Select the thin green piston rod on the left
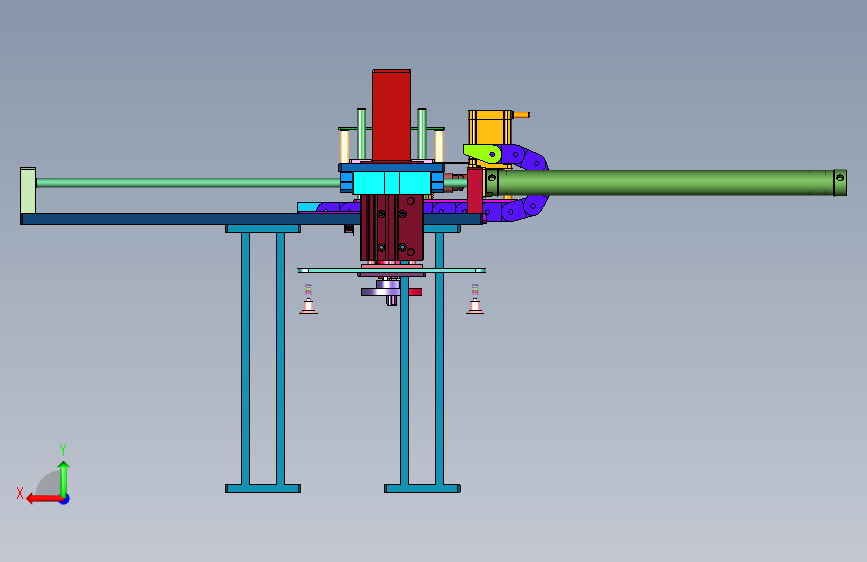 coord(188,183)
